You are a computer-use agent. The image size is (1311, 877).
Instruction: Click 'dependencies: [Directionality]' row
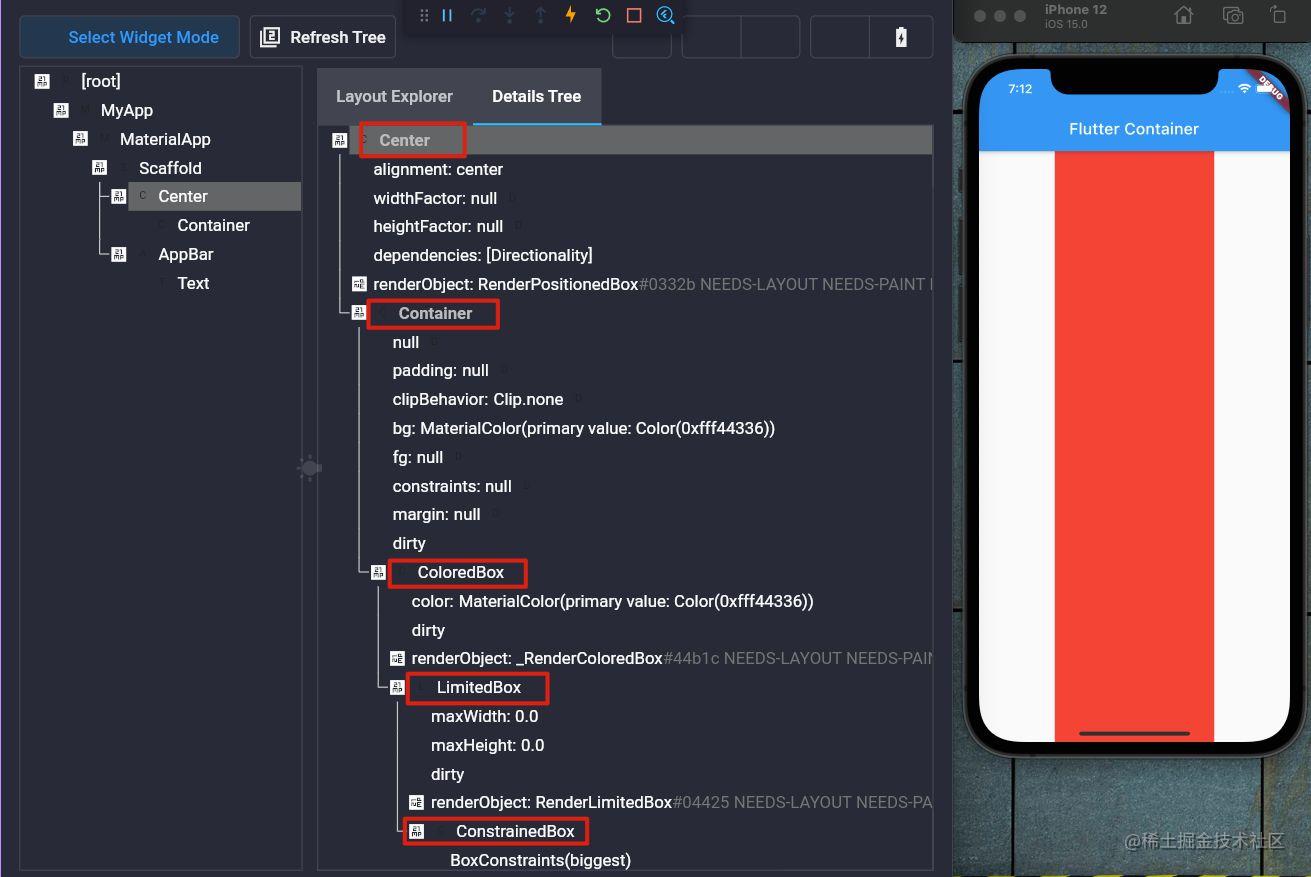[x=483, y=255]
